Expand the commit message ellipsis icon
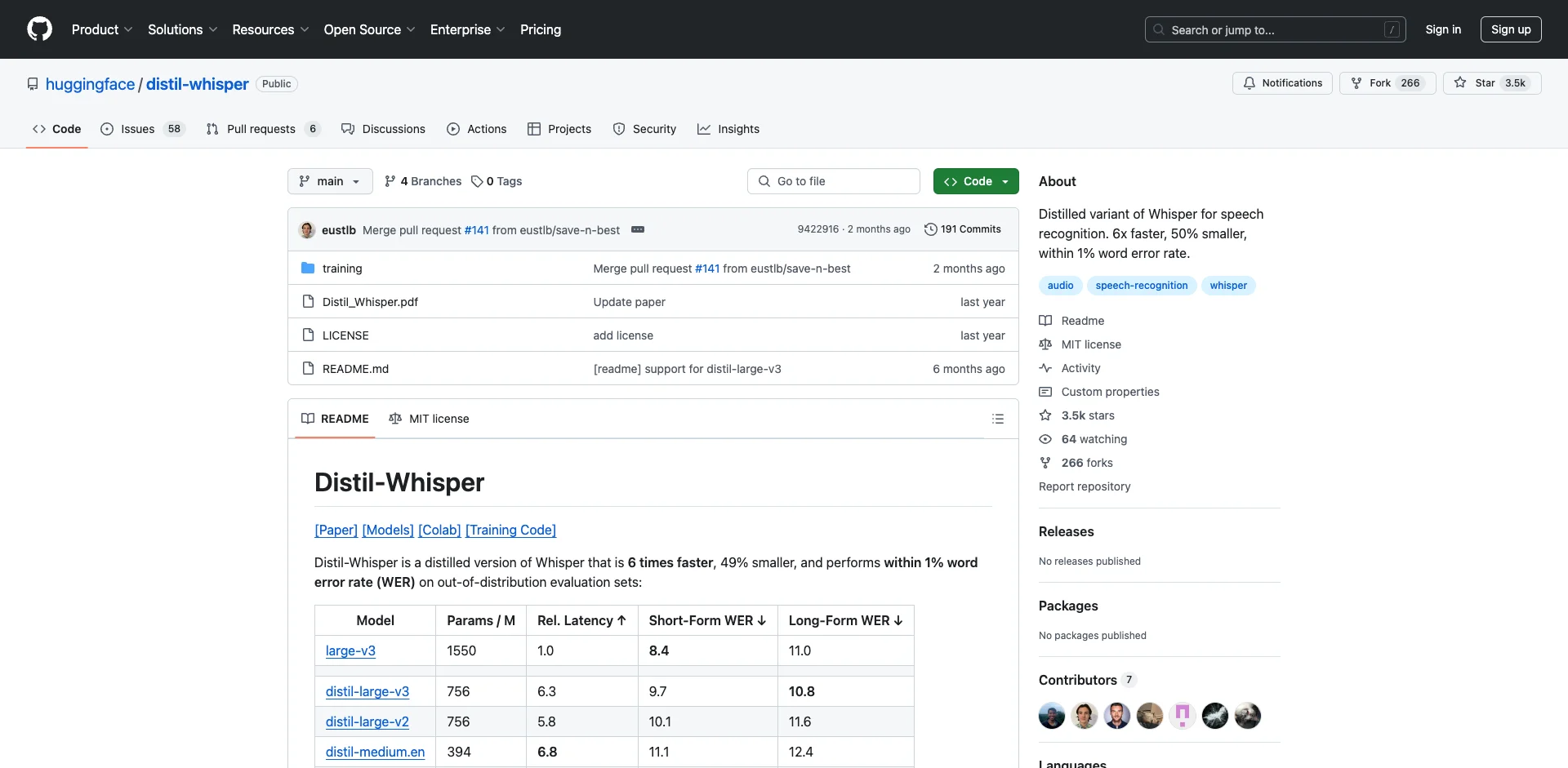 point(638,229)
